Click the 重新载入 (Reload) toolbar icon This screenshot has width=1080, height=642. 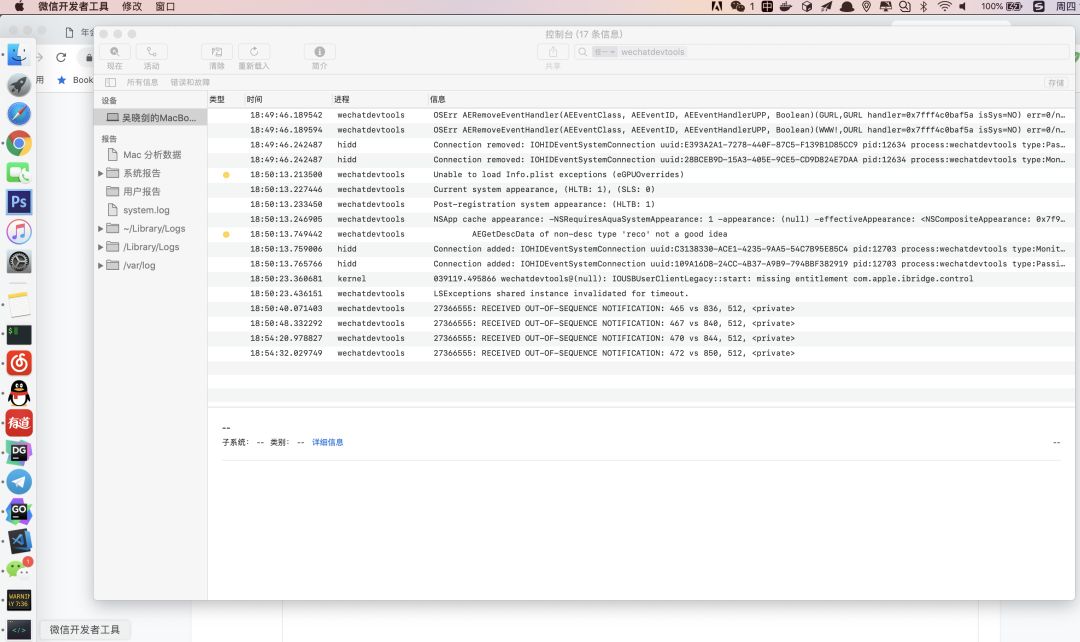[x=254, y=52]
